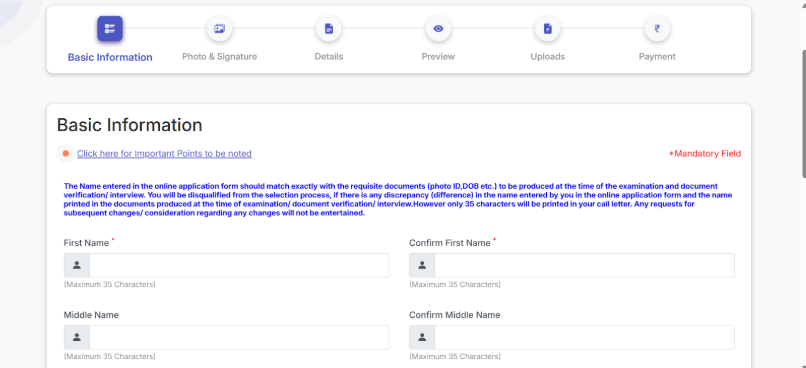
Task: Go to the Preview step label
Action: [x=438, y=57]
